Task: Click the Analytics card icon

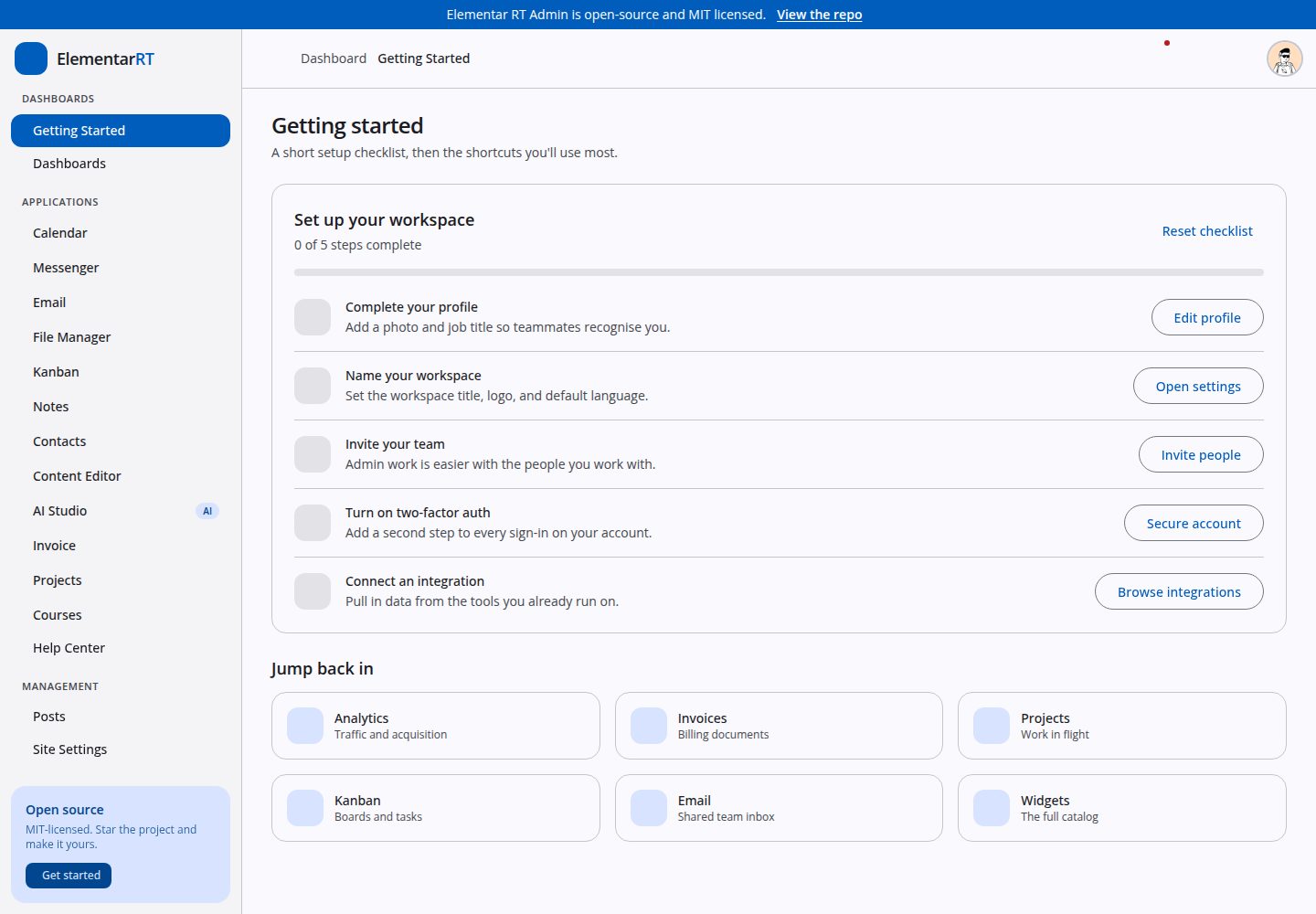Action: 305,726
